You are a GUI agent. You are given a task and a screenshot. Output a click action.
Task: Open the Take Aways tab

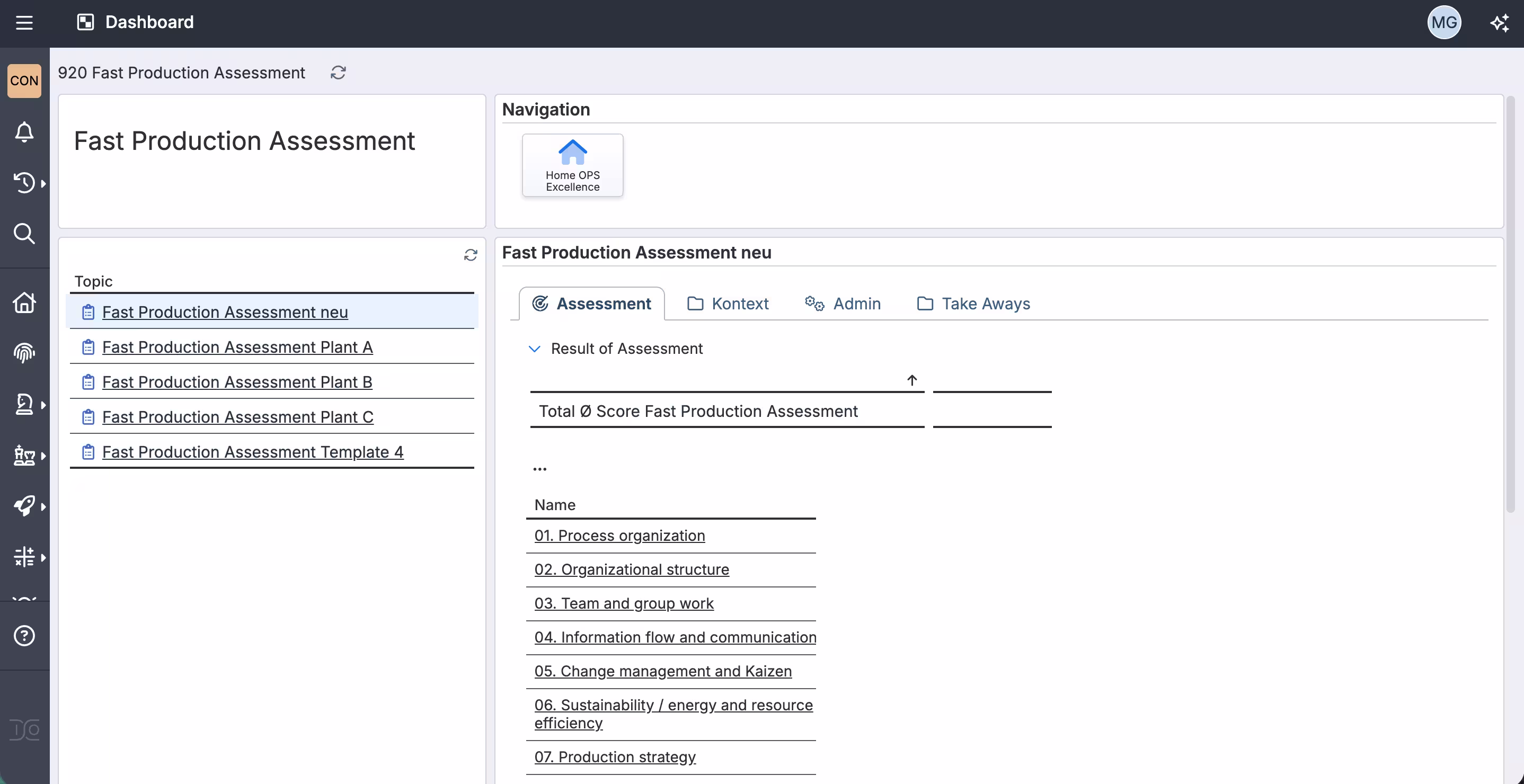(973, 304)
